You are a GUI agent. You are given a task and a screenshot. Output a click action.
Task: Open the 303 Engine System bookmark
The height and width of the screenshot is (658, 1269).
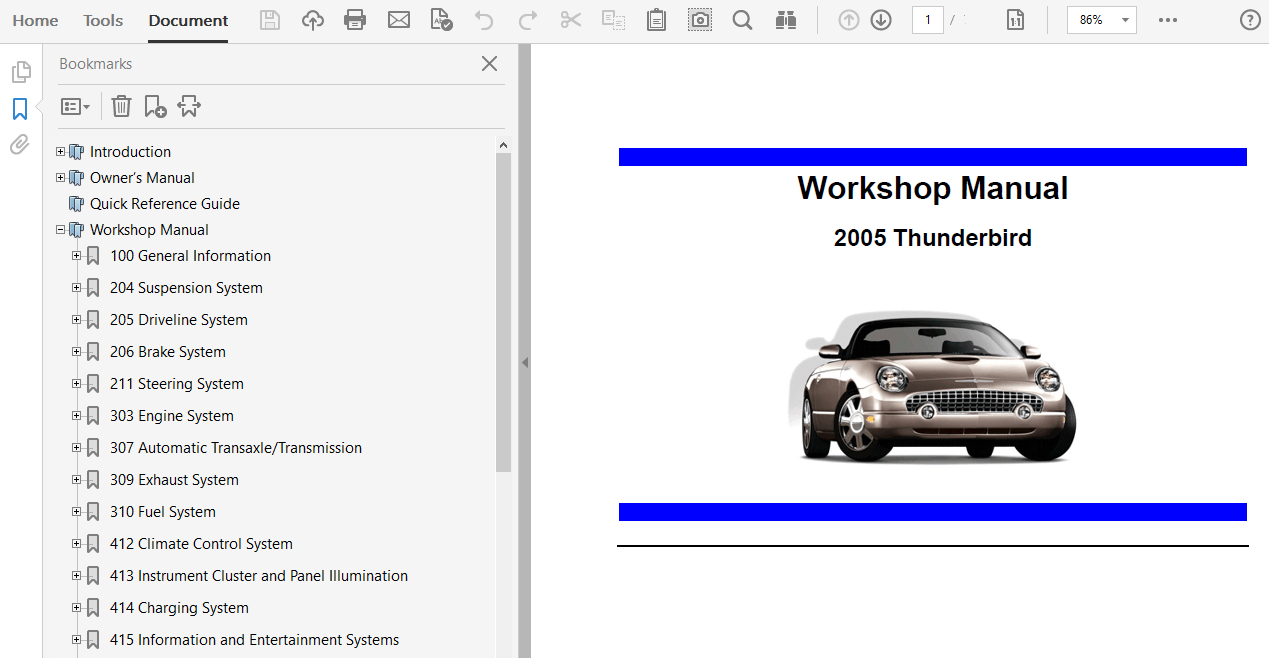[171, 416]
